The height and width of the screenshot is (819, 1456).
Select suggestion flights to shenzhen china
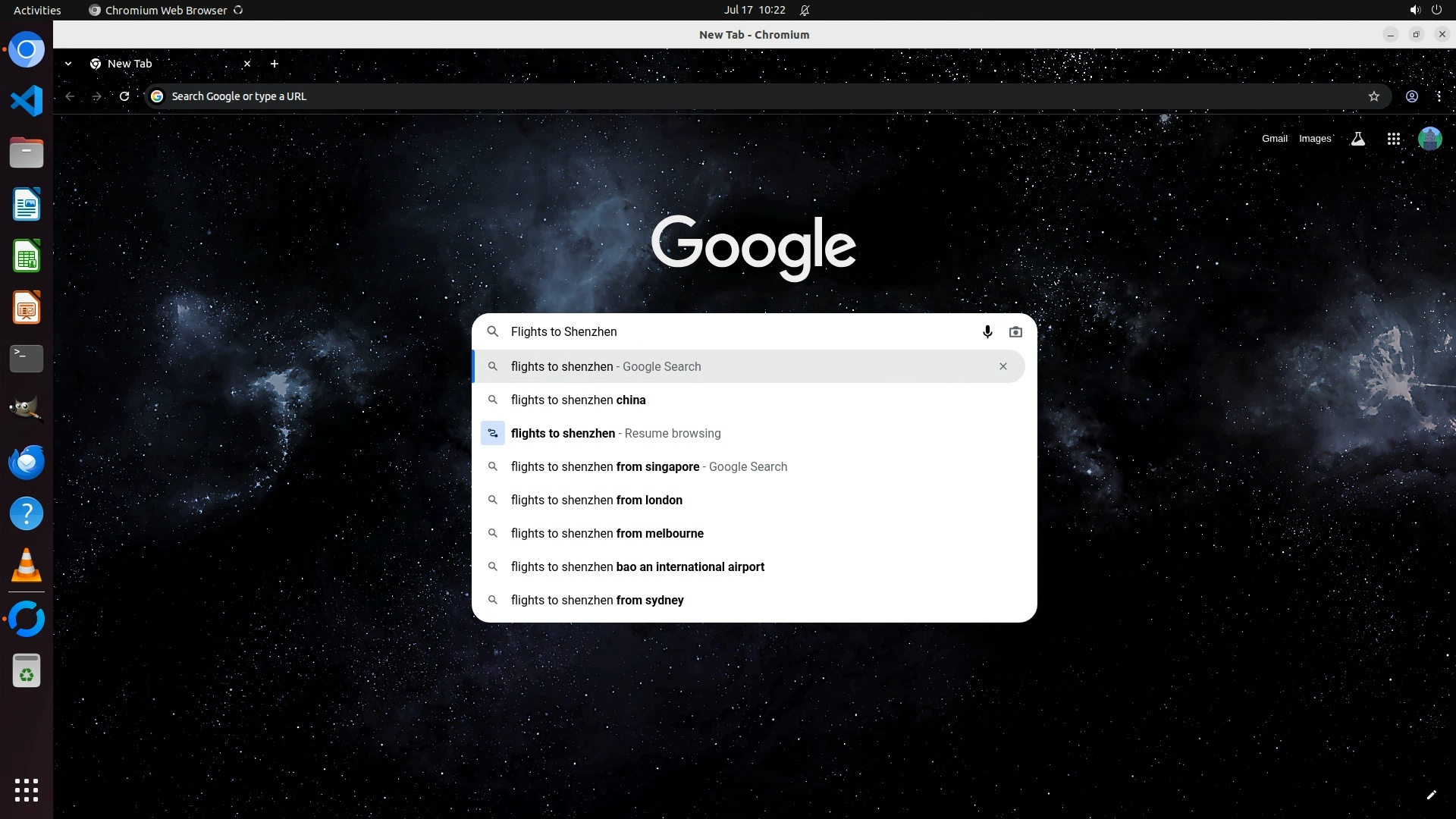(x=578, y=400)
